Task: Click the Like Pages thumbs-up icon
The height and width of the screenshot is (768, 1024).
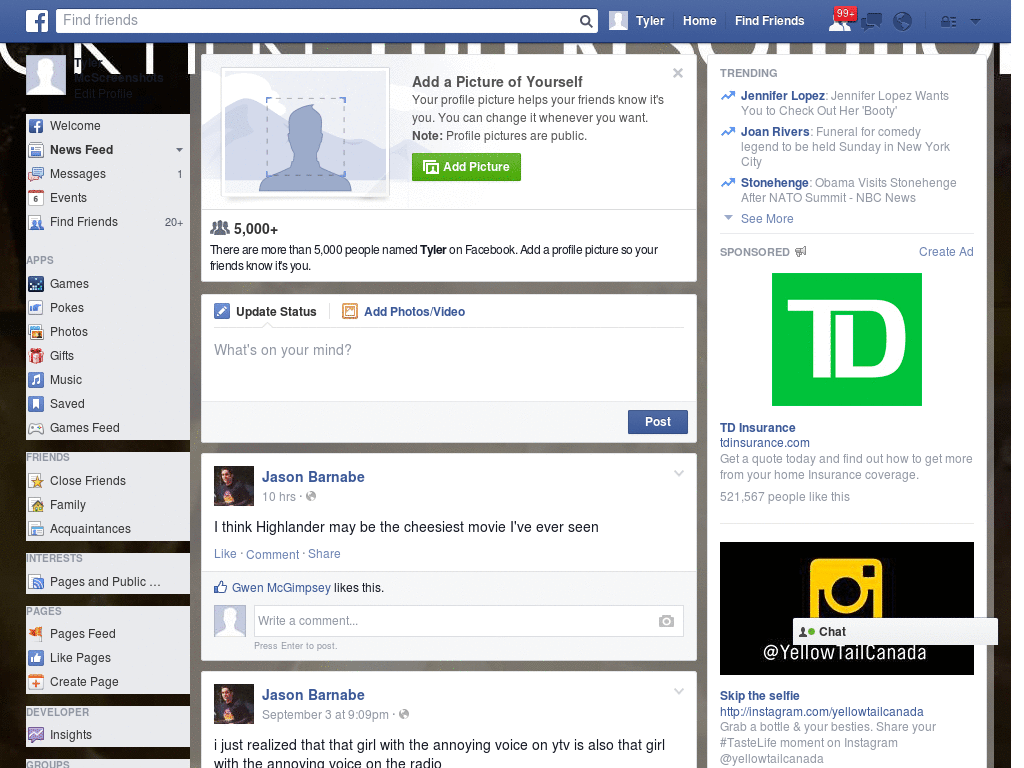Action: coord(37,658)
